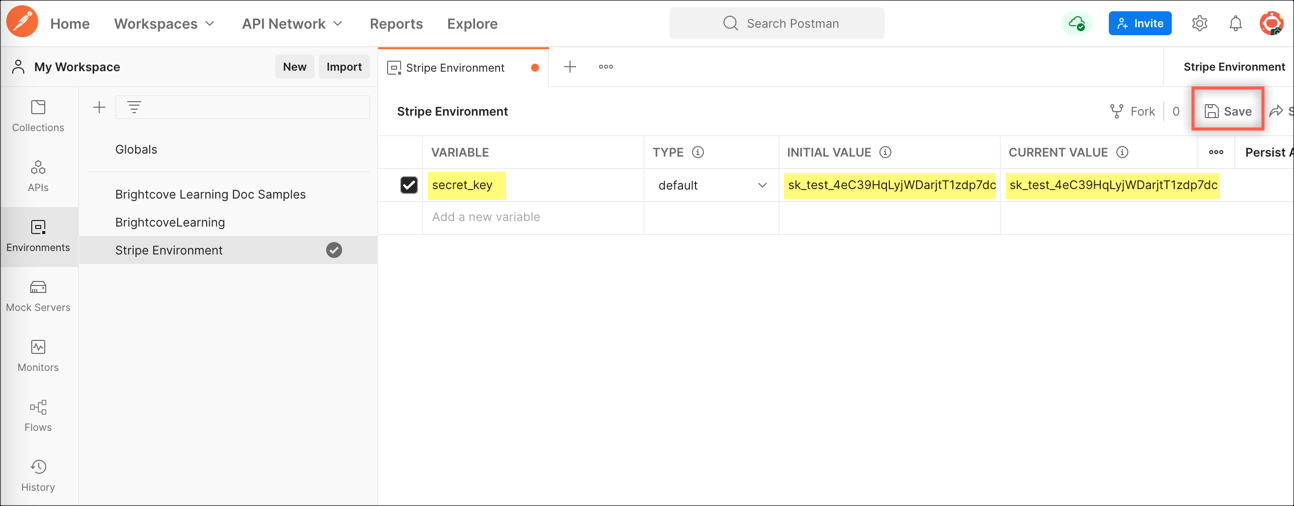Open the user avatar menu
Image resolution: width=1294 pixels, height=506 pixels.
pyautogui.click(x=1271, y=22)
